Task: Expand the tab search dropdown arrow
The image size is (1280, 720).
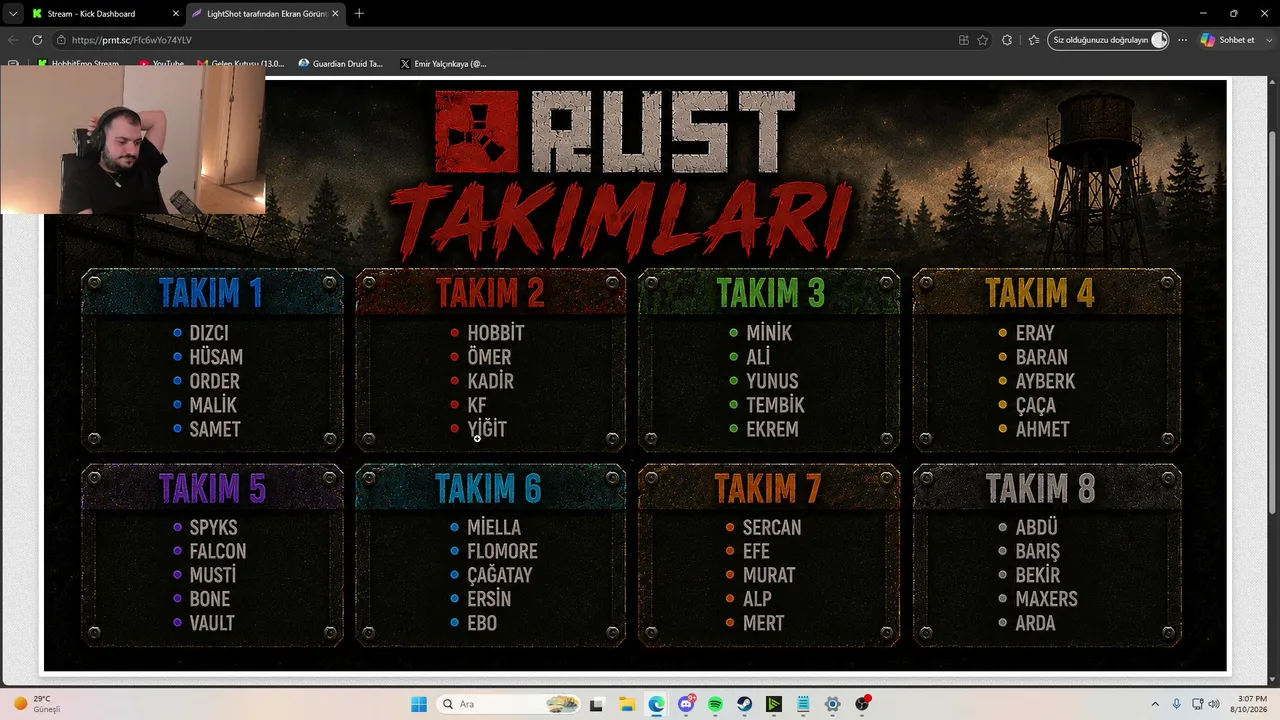Action: [13, 14]
